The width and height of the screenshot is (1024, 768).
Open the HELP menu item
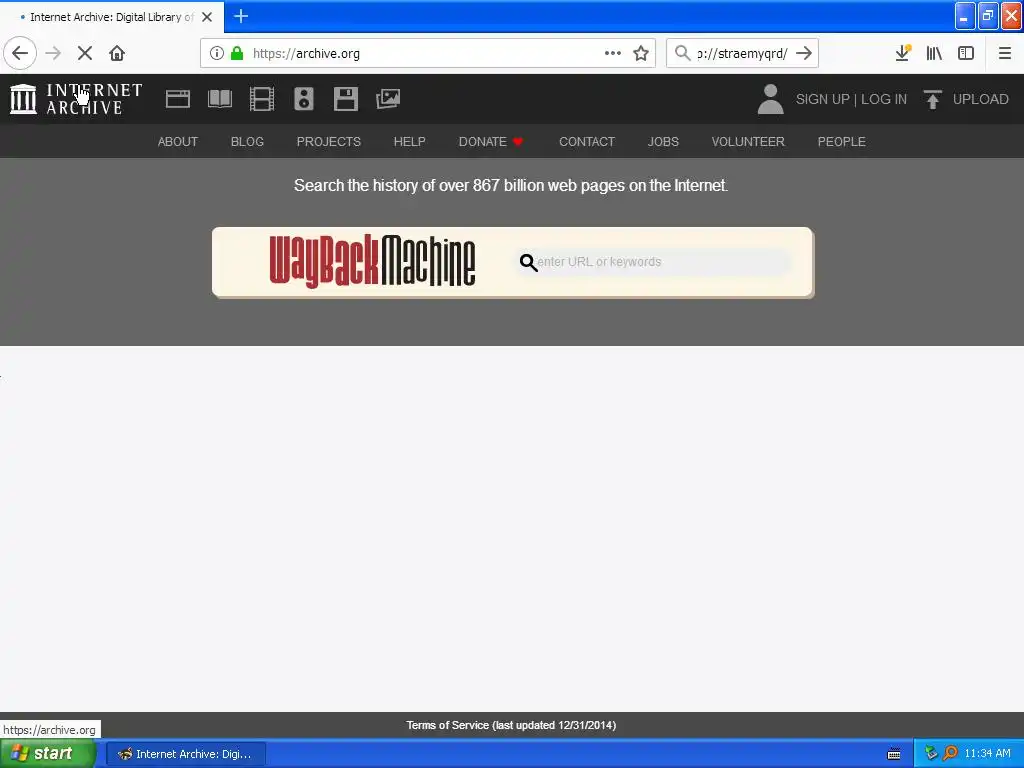409,142
